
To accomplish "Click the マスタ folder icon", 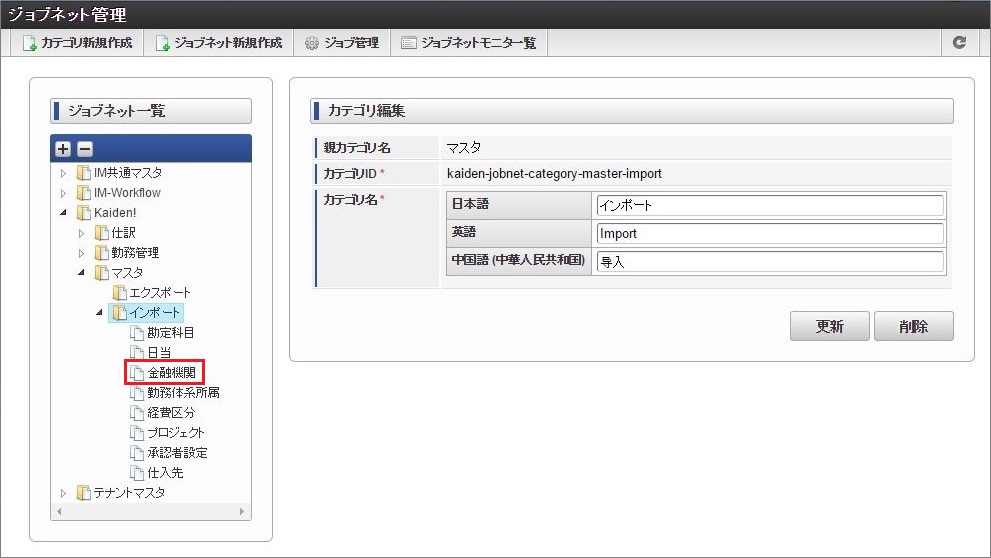I will click(x=101, y=272).
